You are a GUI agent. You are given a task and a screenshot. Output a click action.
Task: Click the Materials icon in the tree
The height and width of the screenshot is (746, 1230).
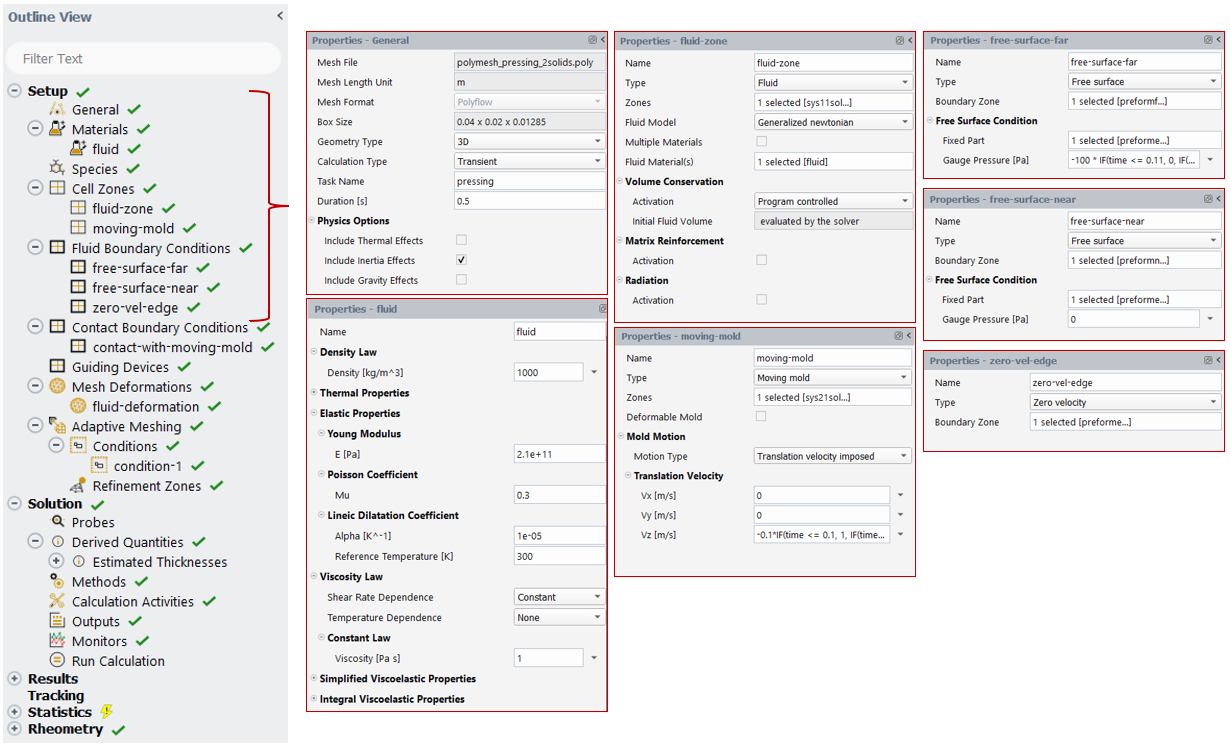(57, 129)
